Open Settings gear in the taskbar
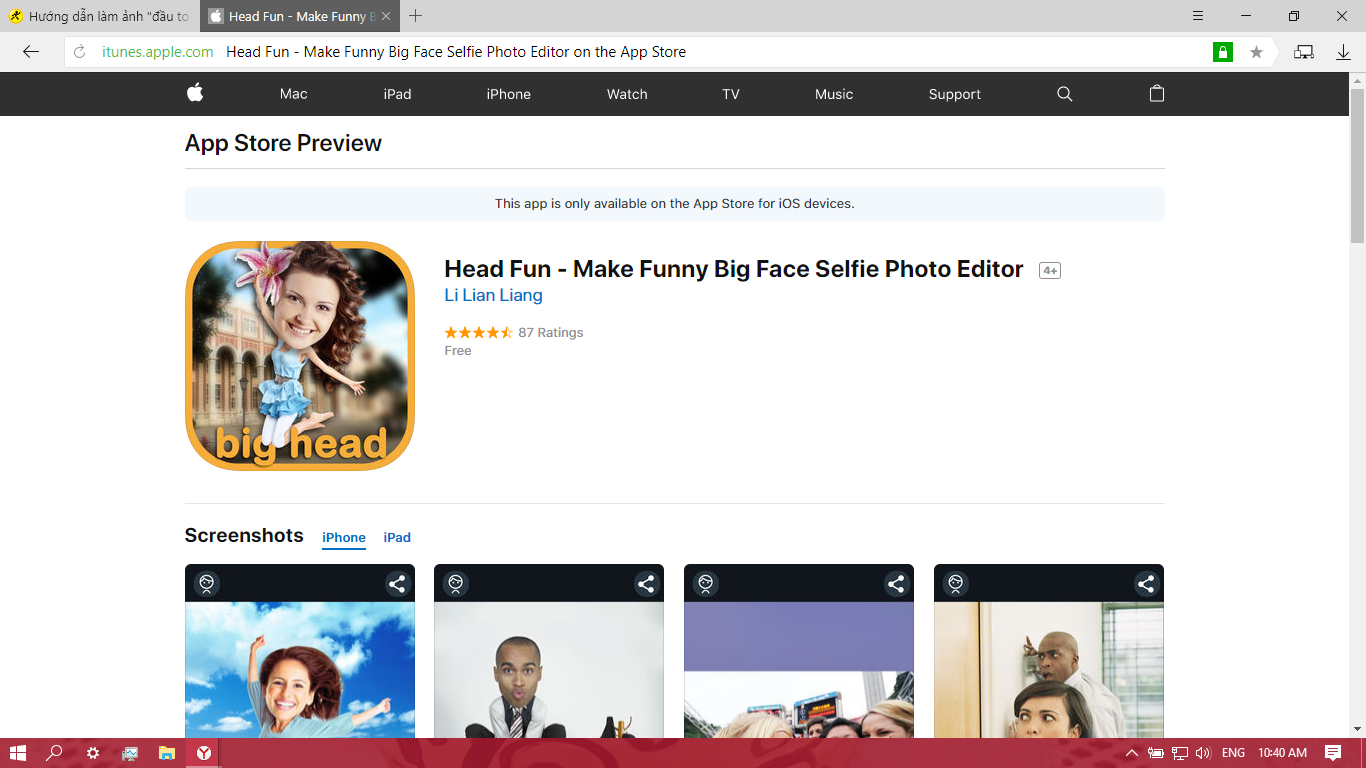The height and width of the screenshot is (768, 1366). pos(93,753)
